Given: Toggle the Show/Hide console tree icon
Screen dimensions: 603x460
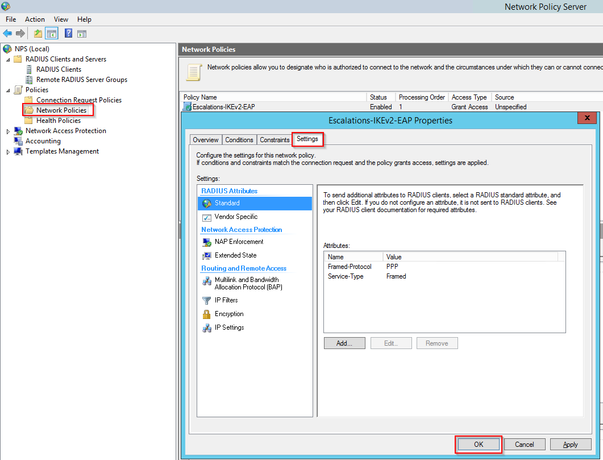Looking at the screenshot, I should [x=52, y=34].
